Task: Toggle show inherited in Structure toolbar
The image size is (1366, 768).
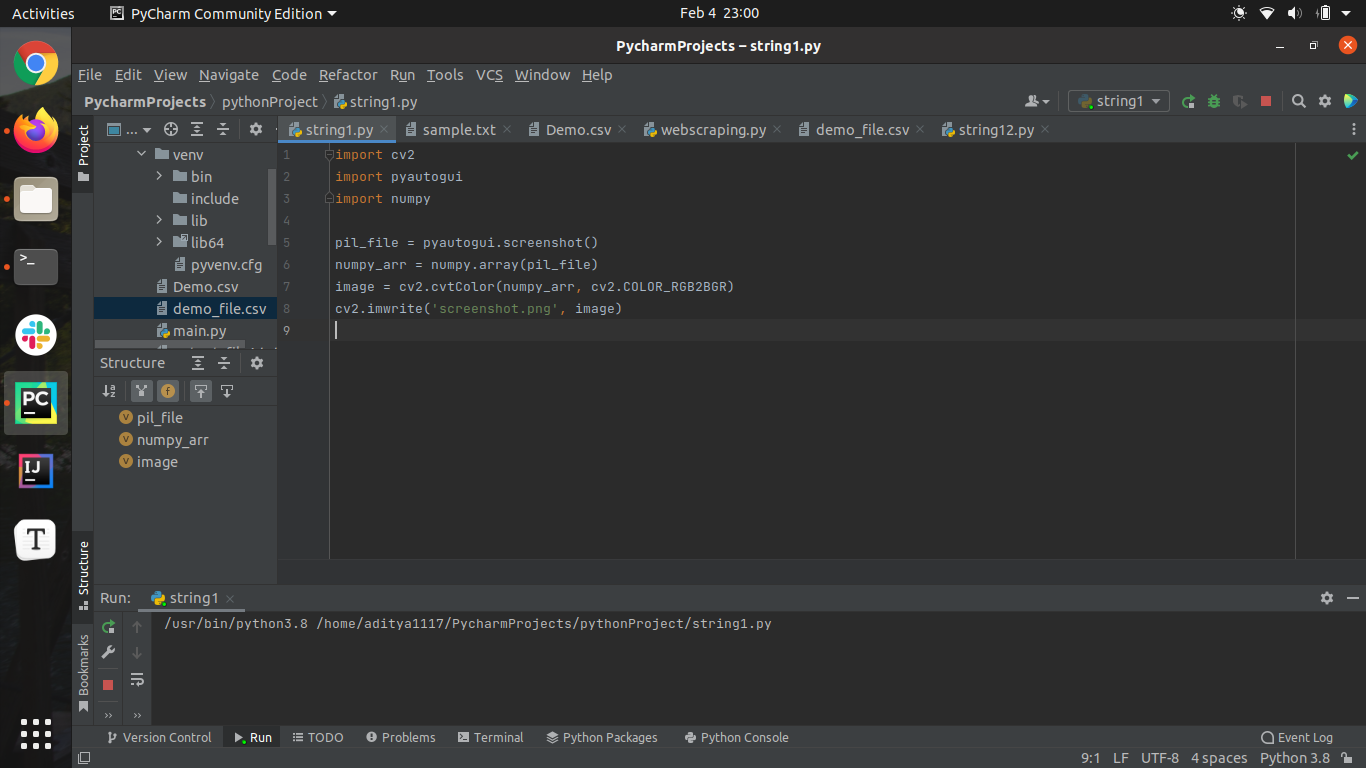Action: click(x=141, y=391)
